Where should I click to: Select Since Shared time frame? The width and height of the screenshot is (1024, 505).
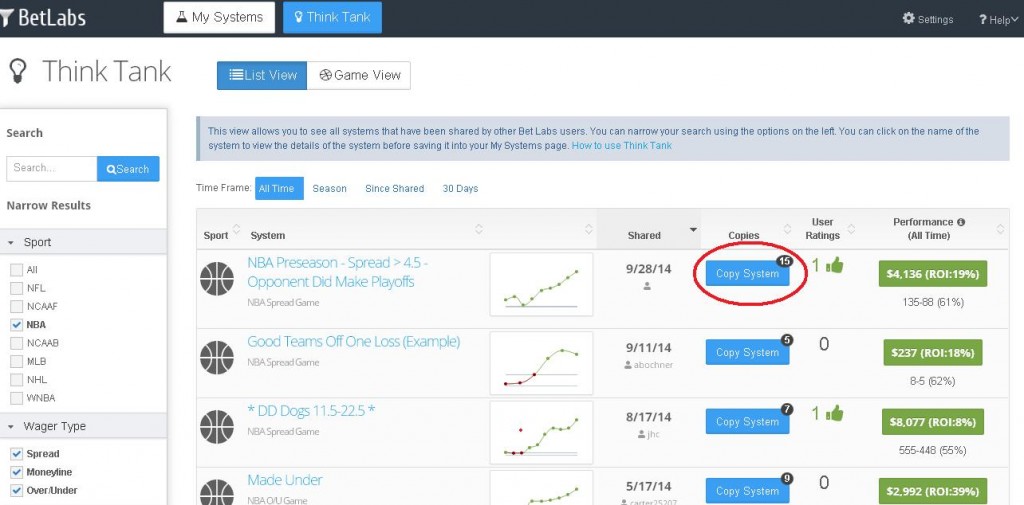[x=394, y=188]
